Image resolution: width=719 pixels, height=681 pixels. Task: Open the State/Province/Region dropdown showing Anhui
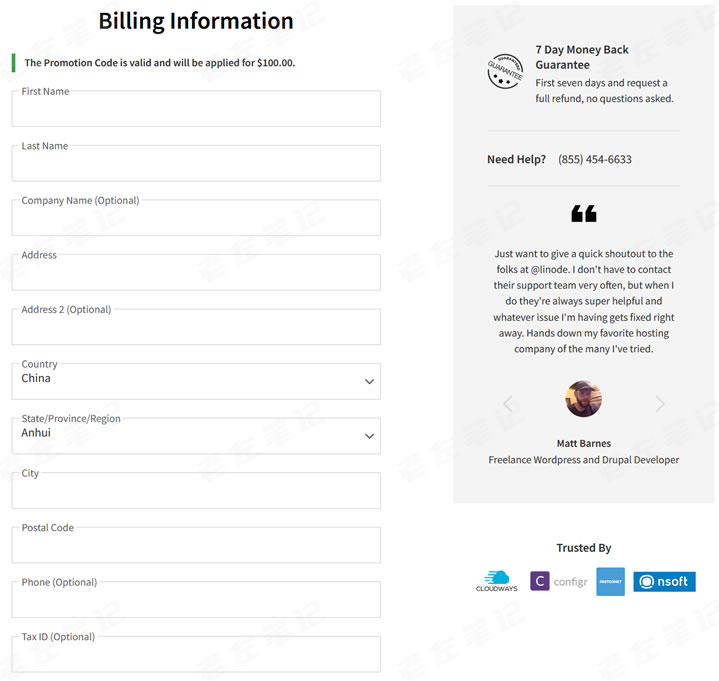[x=196, y=436]
